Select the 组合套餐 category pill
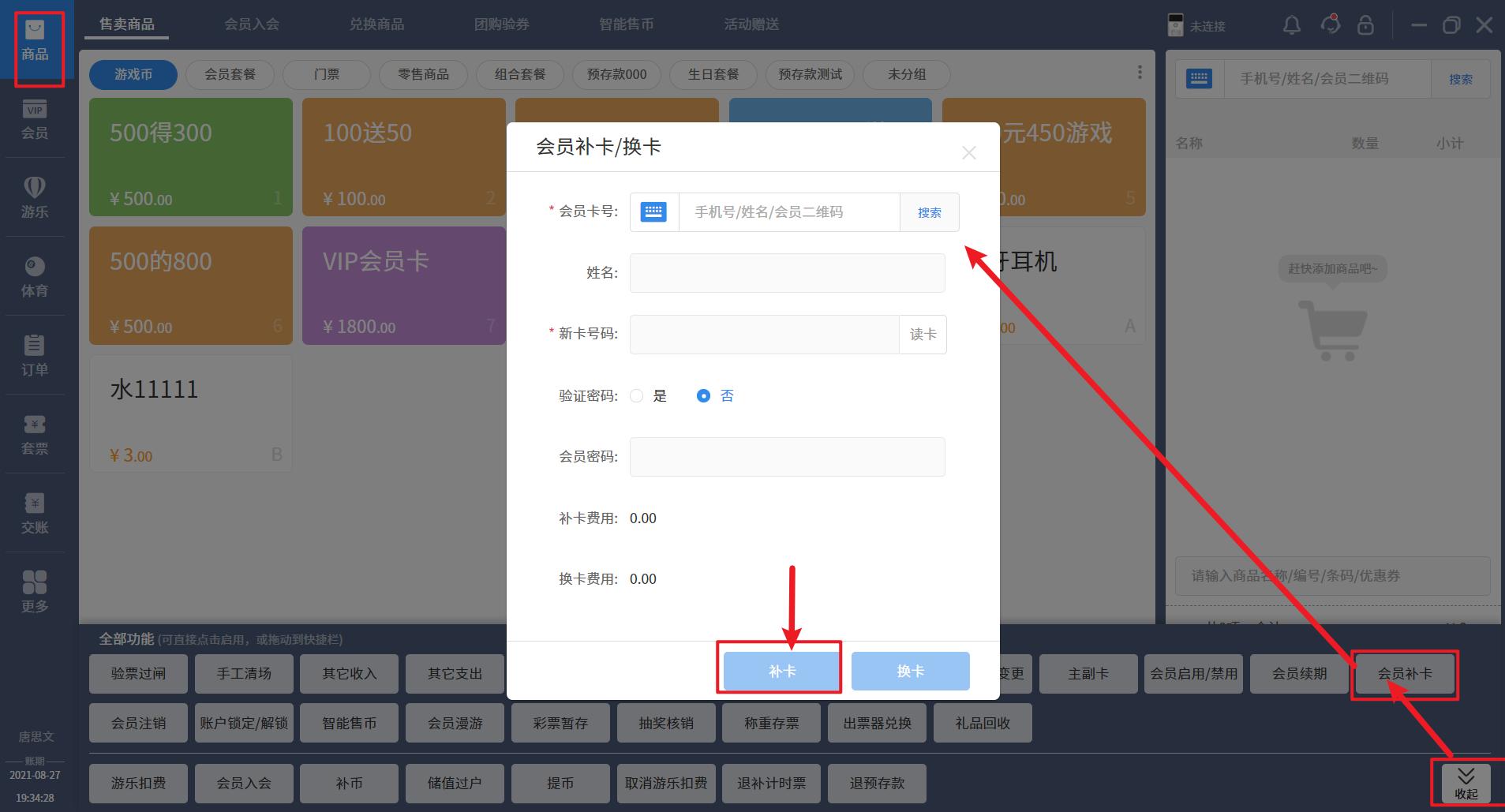This screenshot has width=1505, height=812. tap(520, 74)
